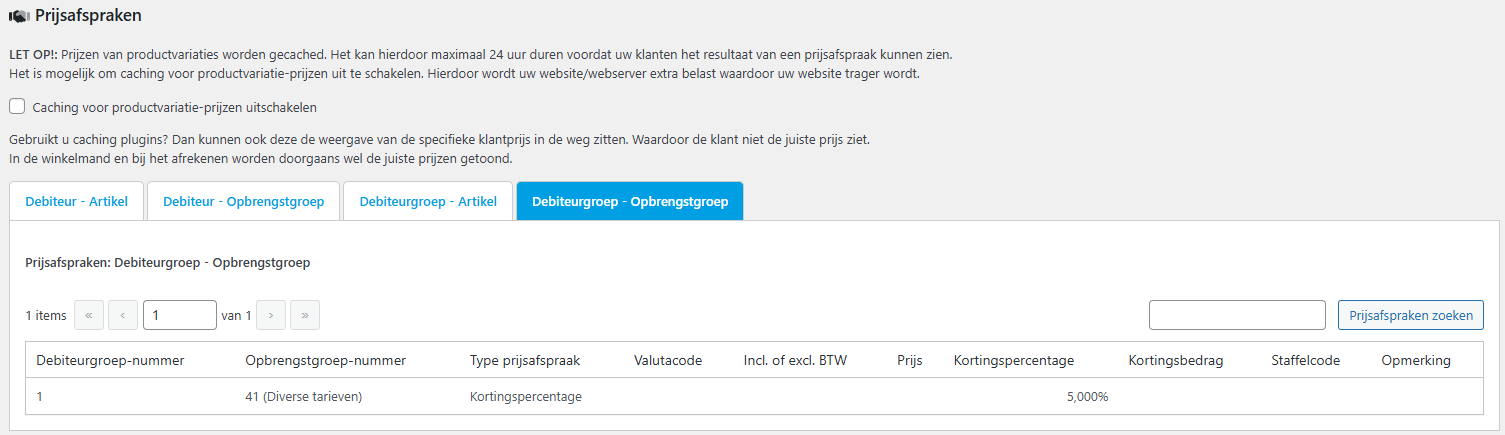Image resolution: width=1505 pixels, height=435 pixels.
Task: Go to next page arrow
Action: click(x=271, y=315)
